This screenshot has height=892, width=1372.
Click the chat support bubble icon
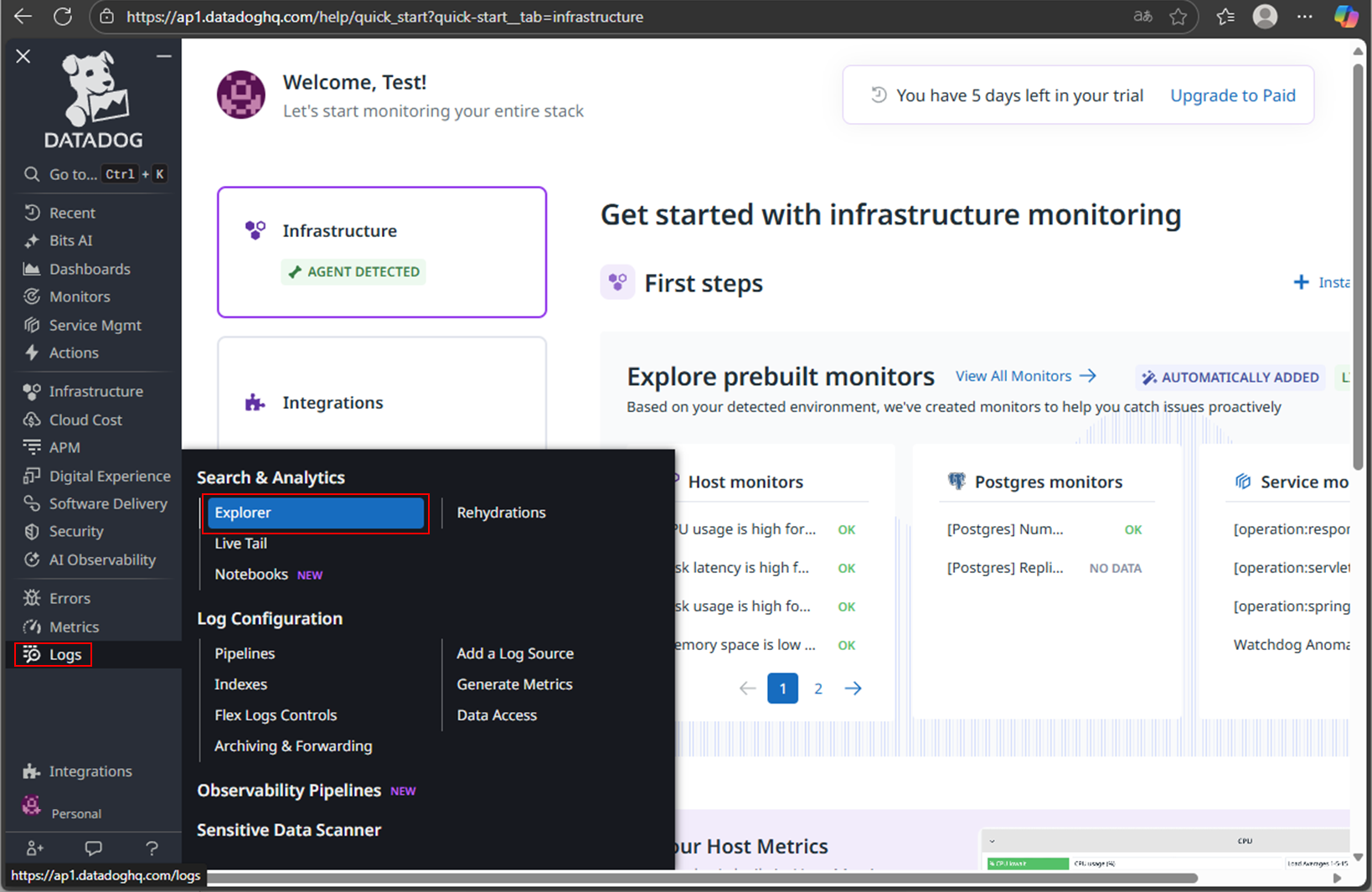(x=93, y=848)
